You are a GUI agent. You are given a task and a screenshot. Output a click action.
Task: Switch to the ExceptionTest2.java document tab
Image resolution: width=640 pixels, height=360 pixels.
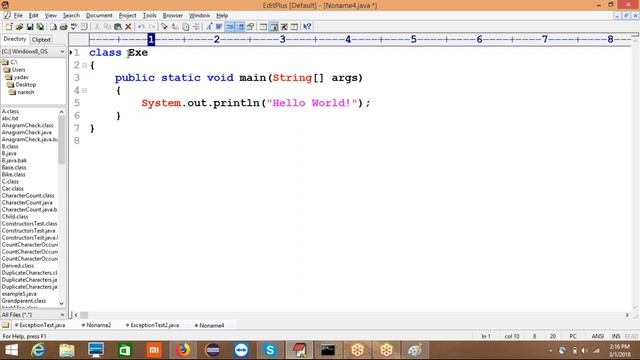pos(152,325)
